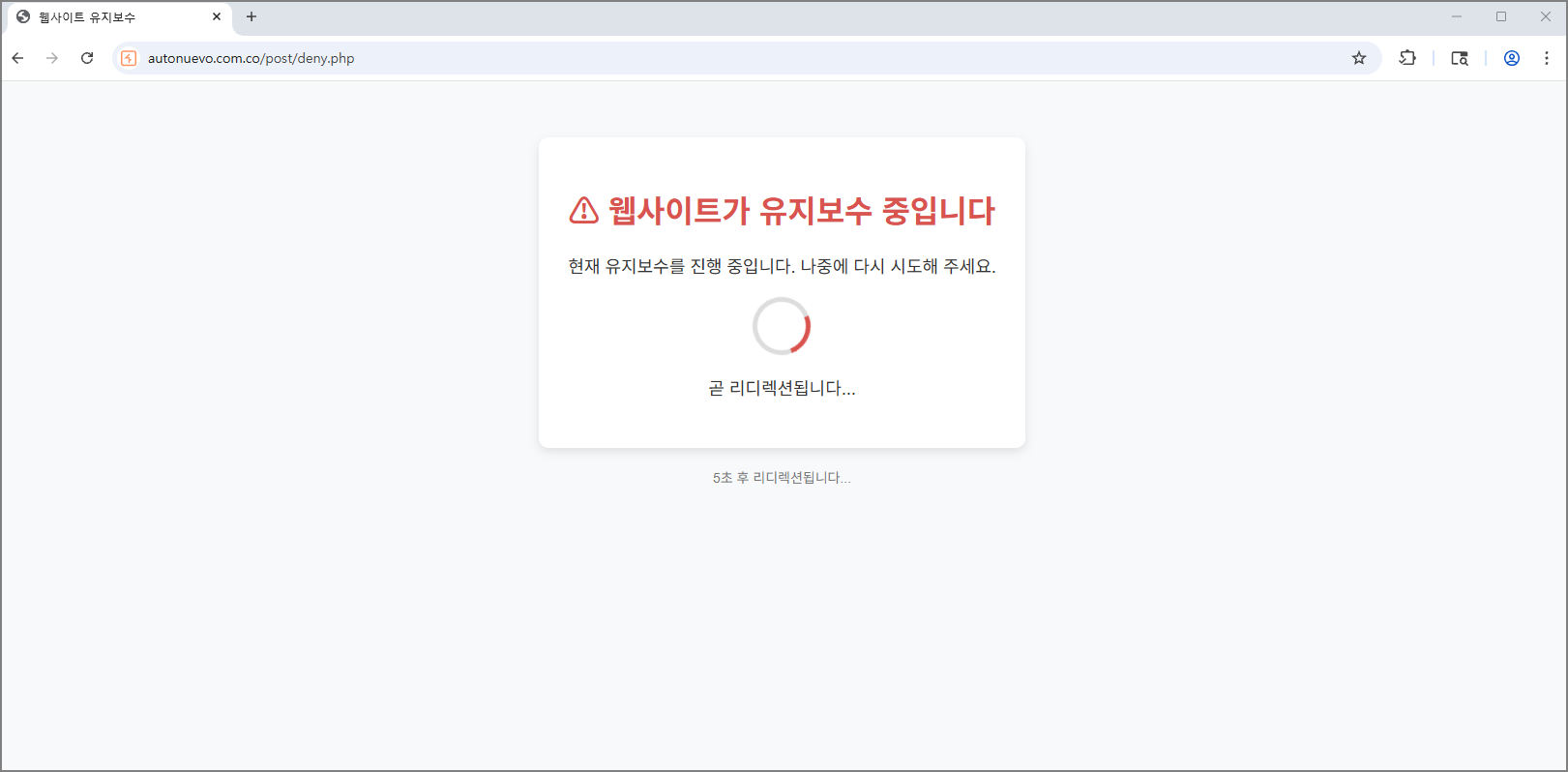The height and width of the screenshot is (772, 1568).
Task: Open the Extensions puzzle icon
Action: [x=1407, y=58]
